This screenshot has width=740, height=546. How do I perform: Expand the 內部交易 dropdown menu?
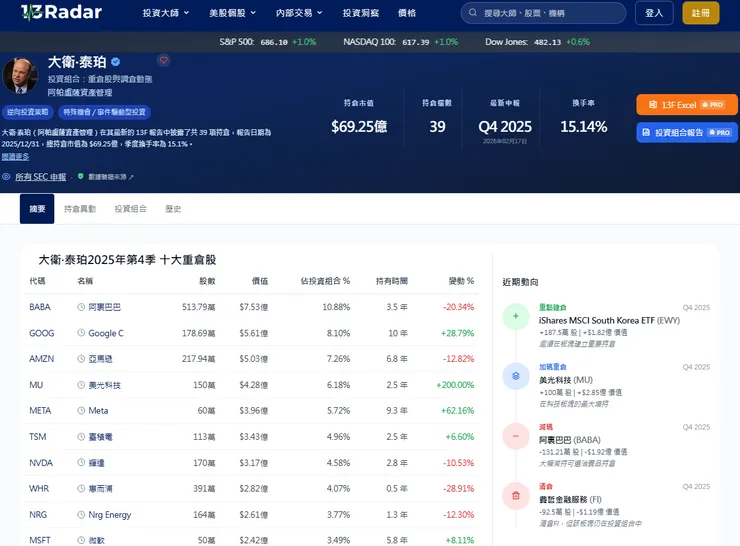coord(299,13)
